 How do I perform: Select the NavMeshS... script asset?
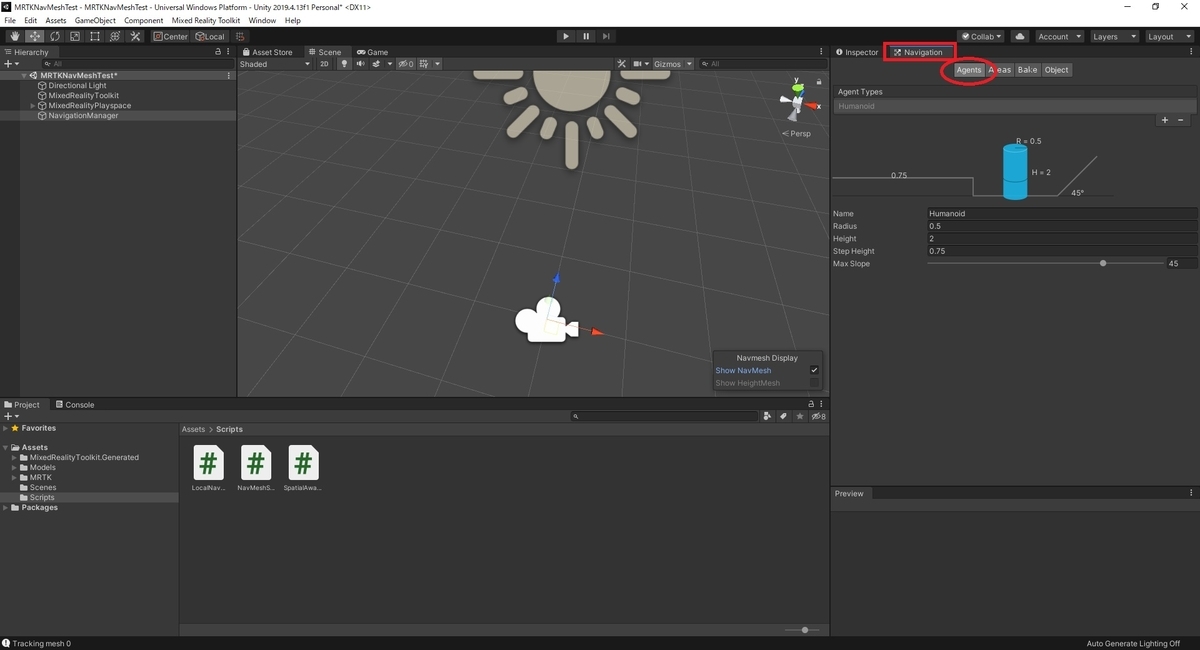pos(256,469)
